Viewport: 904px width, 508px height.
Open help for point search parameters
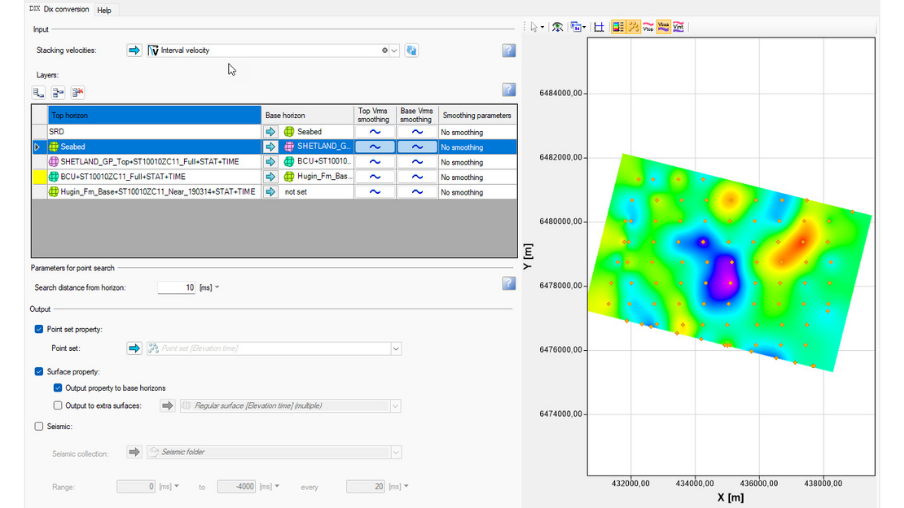(508, 283)
